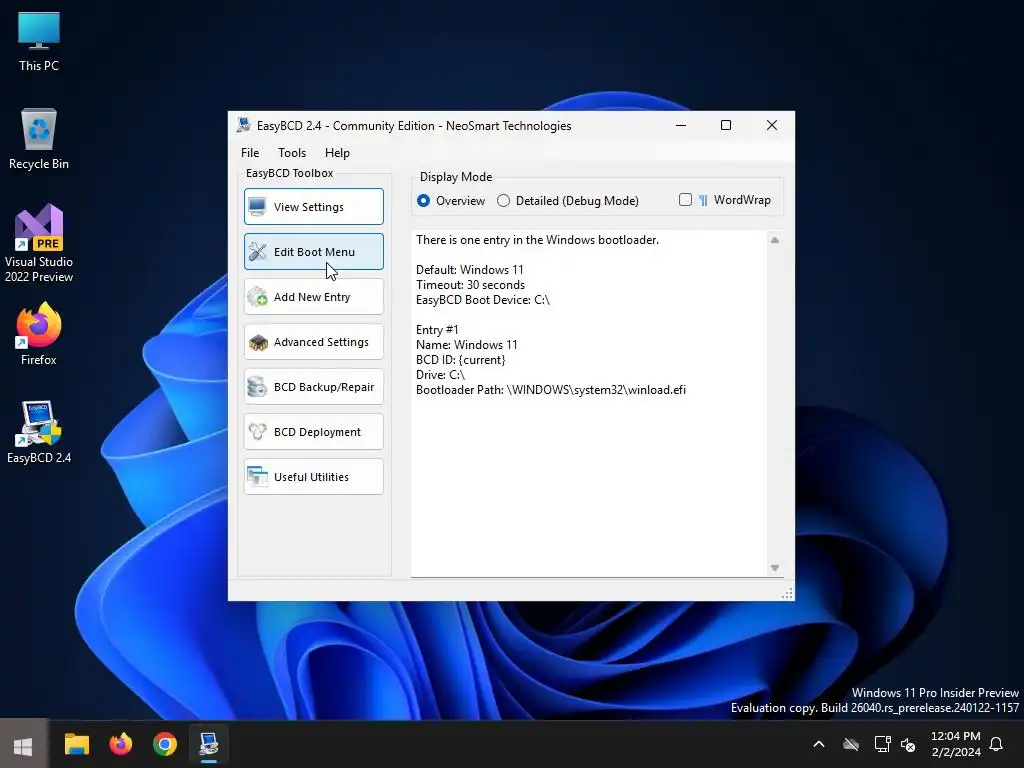Click the 'EasyBCD Boot Device: C:\' line
This screenshot has height=768, width=1024.
pyautogui.click(x=483, y=300)
